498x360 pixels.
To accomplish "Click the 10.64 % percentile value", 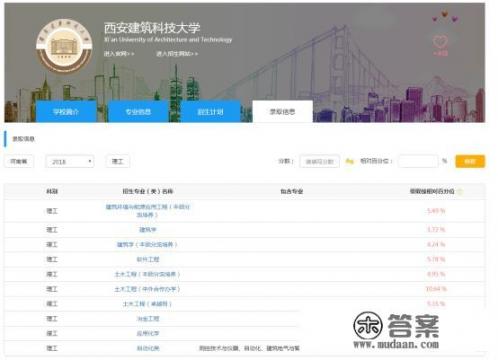I will coord(436,289).
